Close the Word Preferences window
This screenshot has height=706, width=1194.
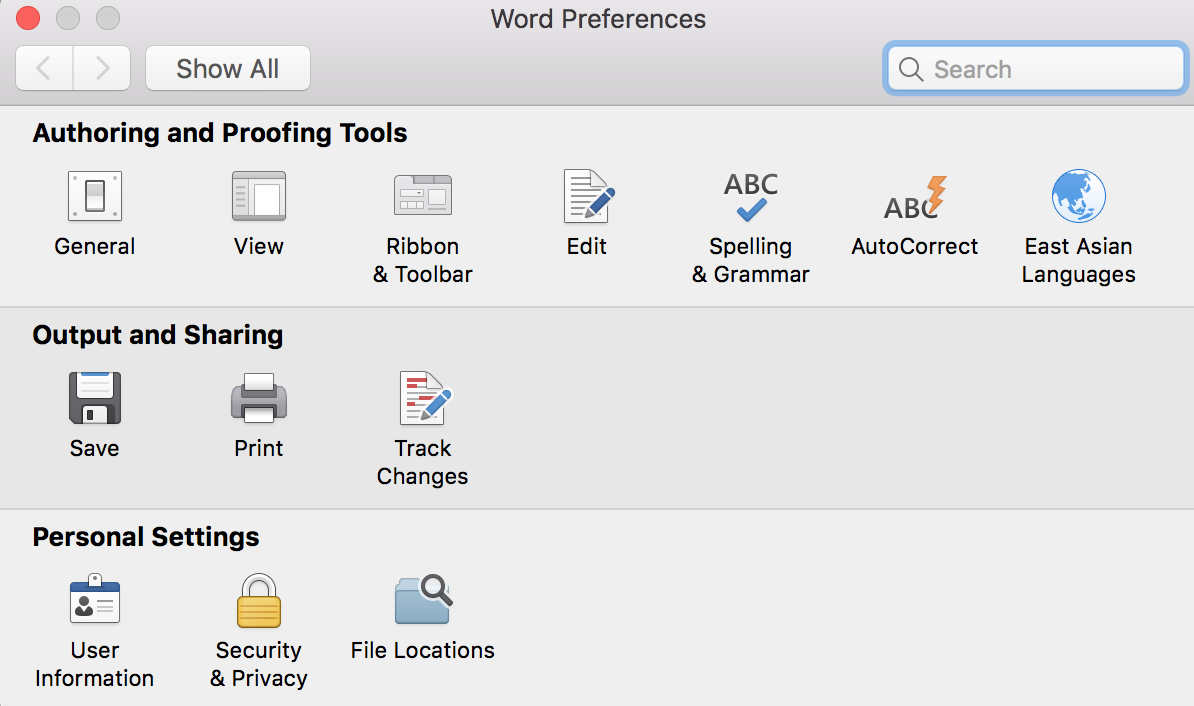click(x=28, y=18)
